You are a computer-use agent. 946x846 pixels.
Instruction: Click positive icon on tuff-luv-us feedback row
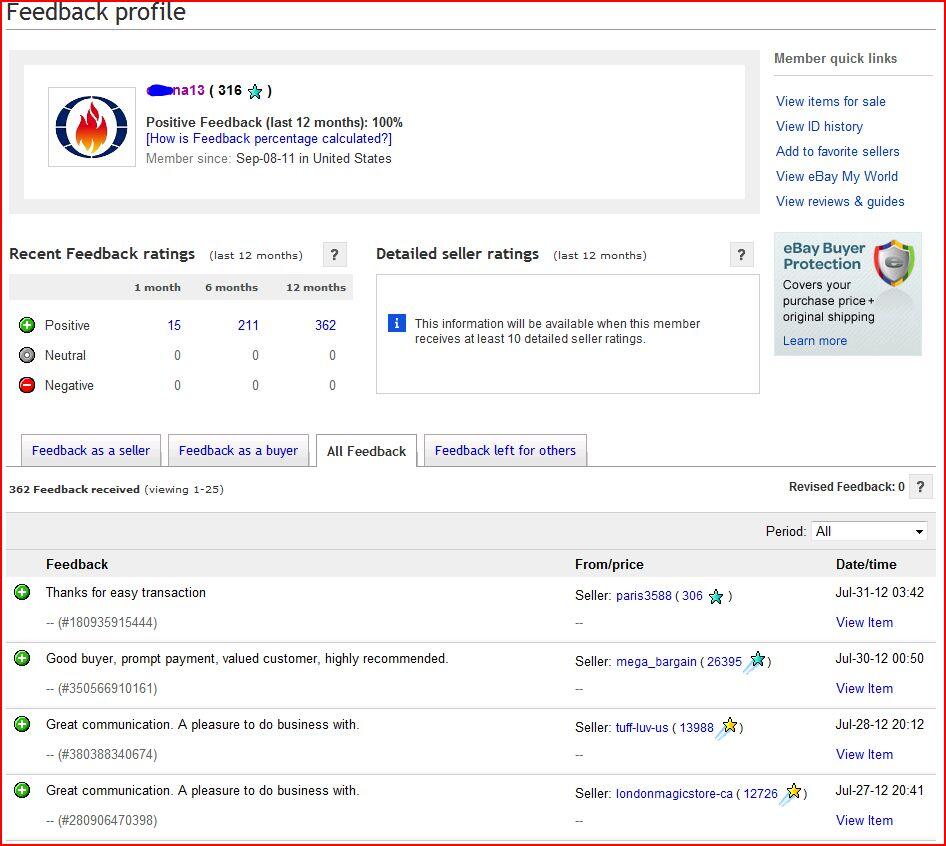pyautogui.click(x=22, y=724)
